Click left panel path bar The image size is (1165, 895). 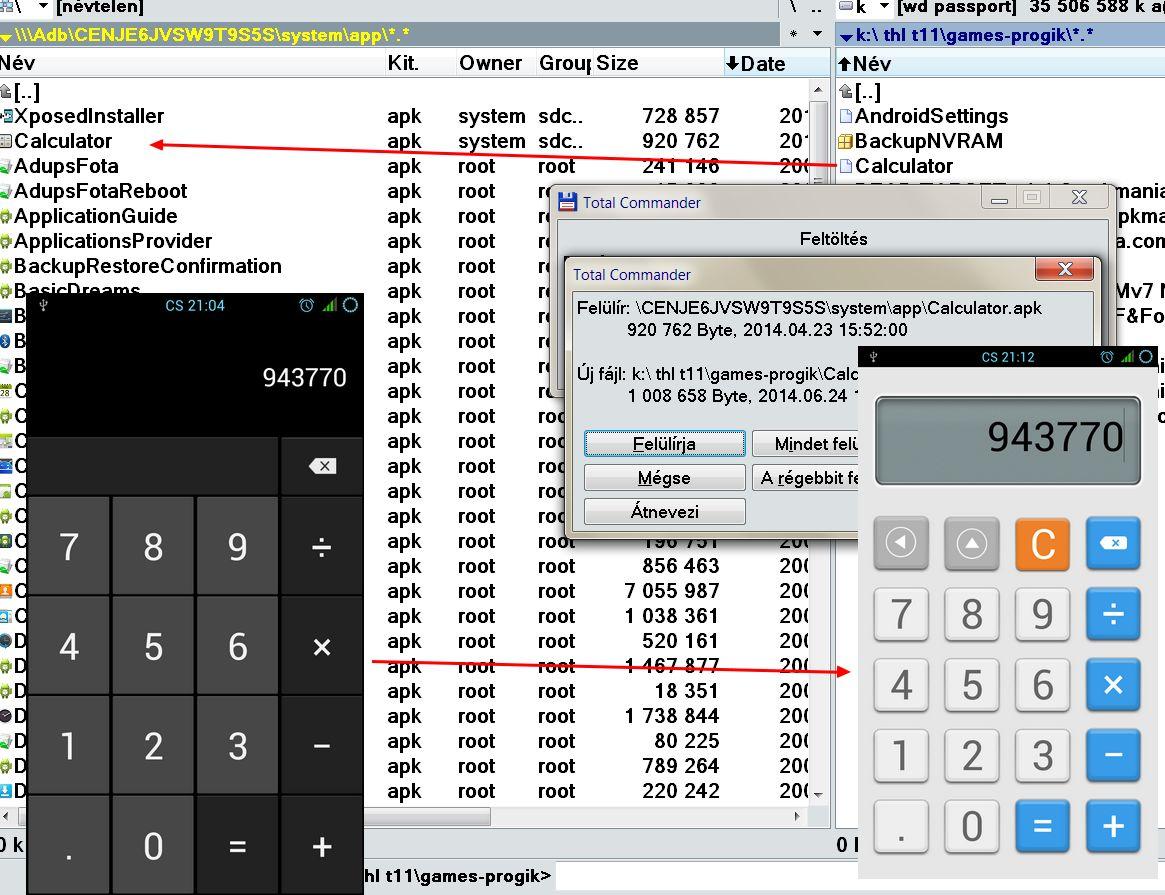pos(389,34)
